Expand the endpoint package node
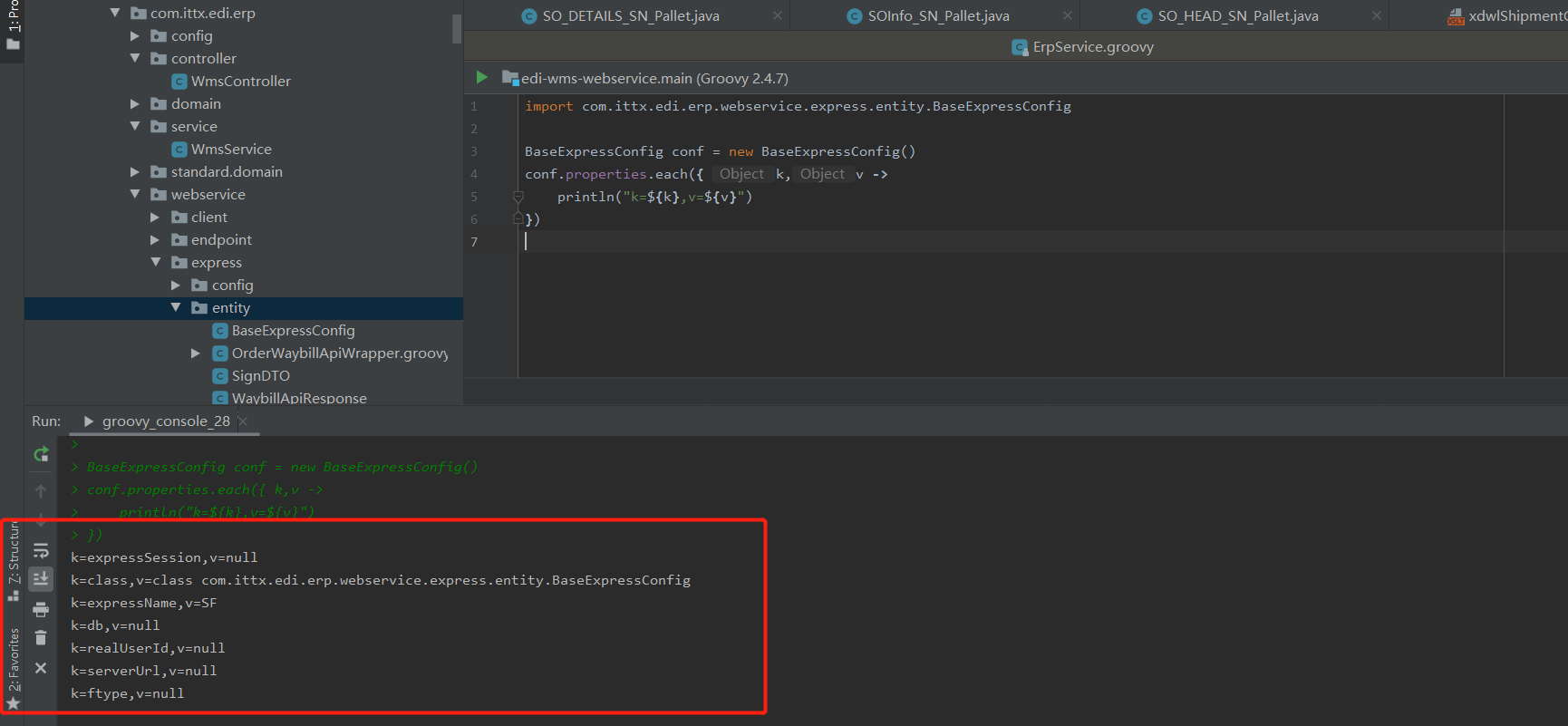Screen dimensions: 1568x726 pos(155,240)
